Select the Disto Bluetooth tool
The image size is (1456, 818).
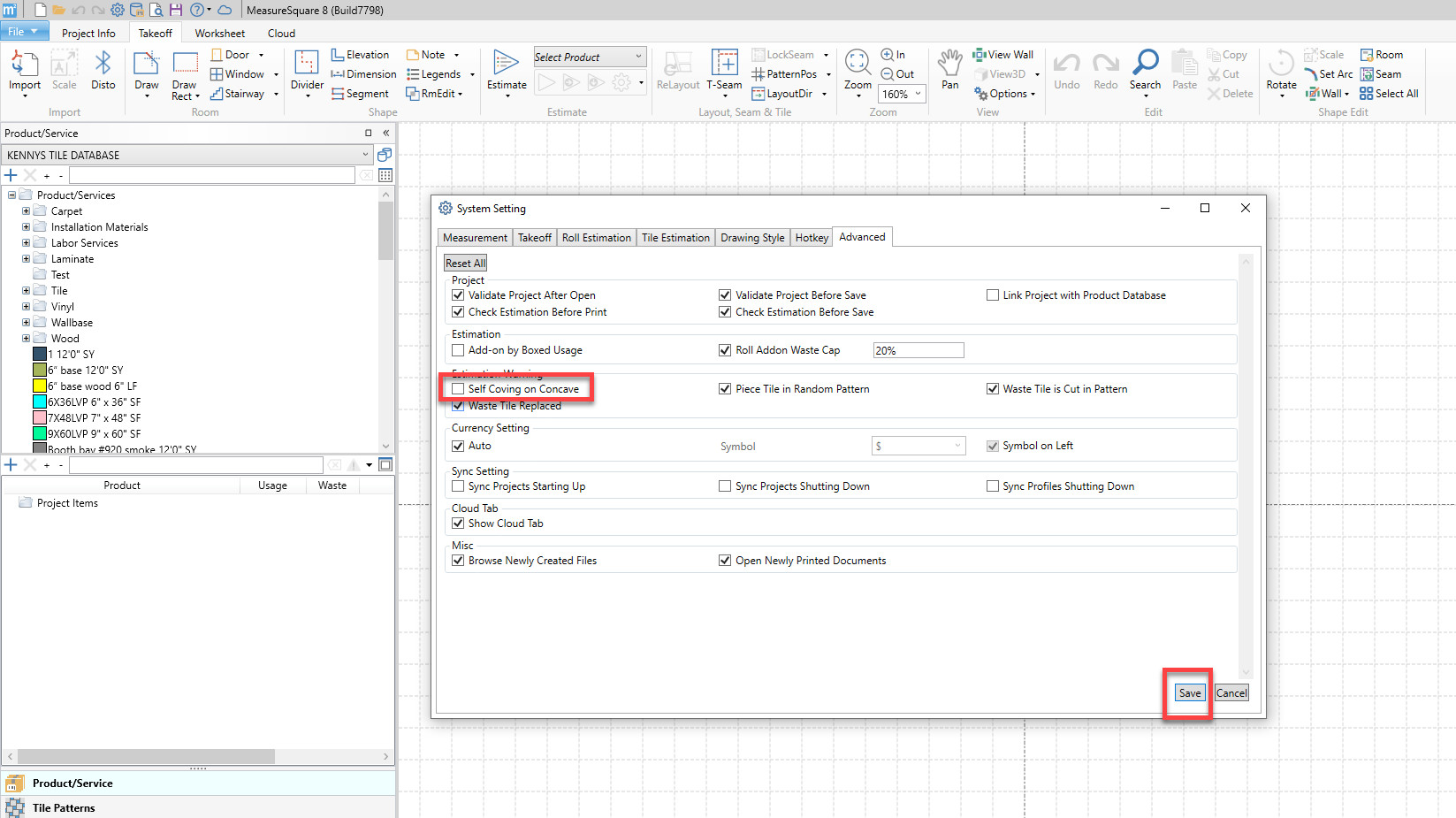(x=103, y=71)
